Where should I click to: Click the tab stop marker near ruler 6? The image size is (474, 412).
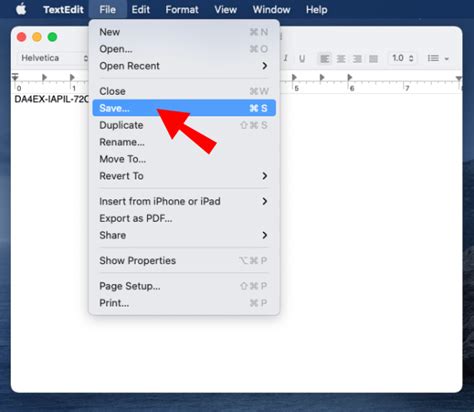[349, 77]
